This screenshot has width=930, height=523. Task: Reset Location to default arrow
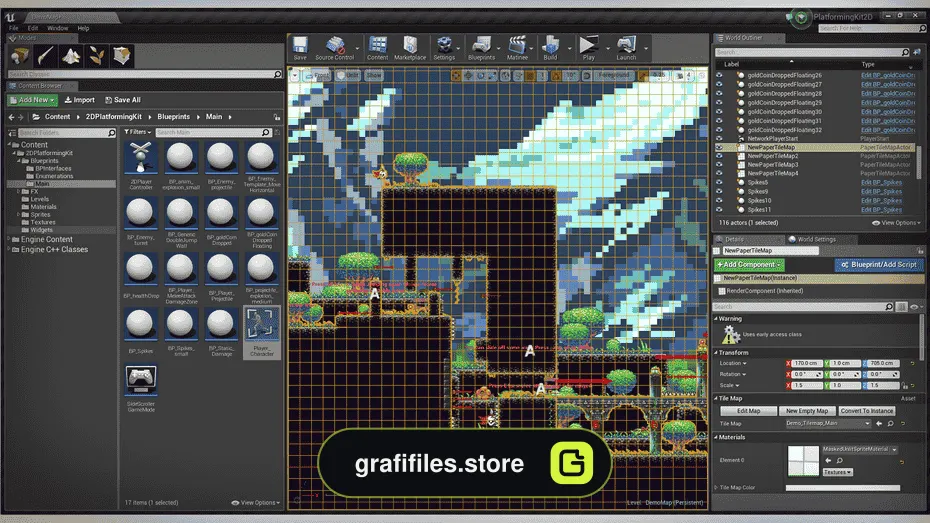coord(912,363)
